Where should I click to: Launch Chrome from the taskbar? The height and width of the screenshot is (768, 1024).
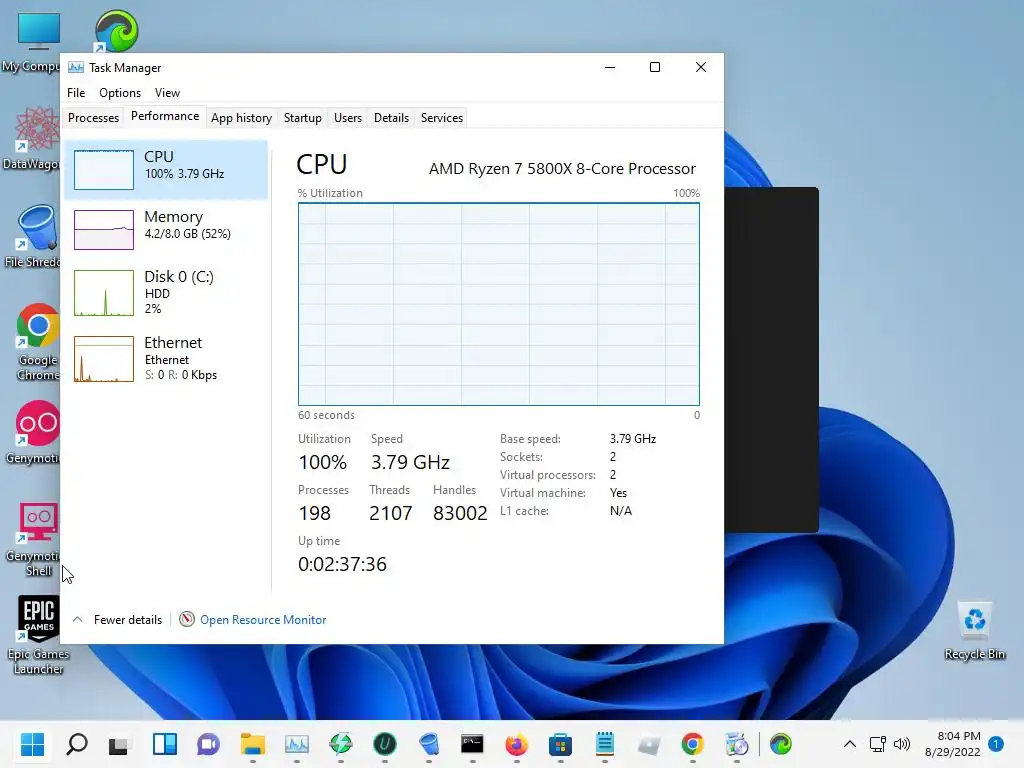pos(692,744)
